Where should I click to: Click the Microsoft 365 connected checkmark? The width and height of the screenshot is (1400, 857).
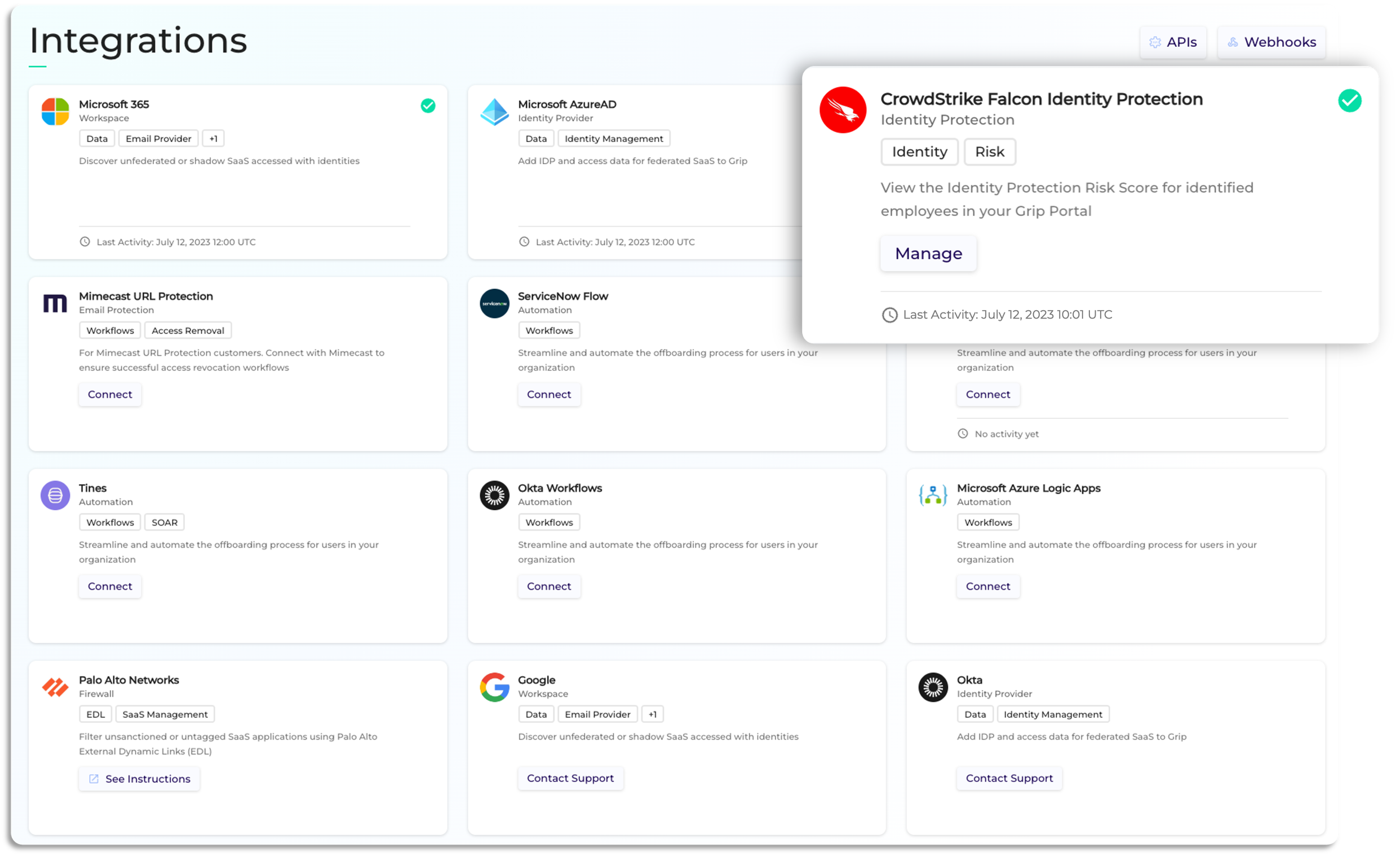pyautogui.click(x=428, y=105)
